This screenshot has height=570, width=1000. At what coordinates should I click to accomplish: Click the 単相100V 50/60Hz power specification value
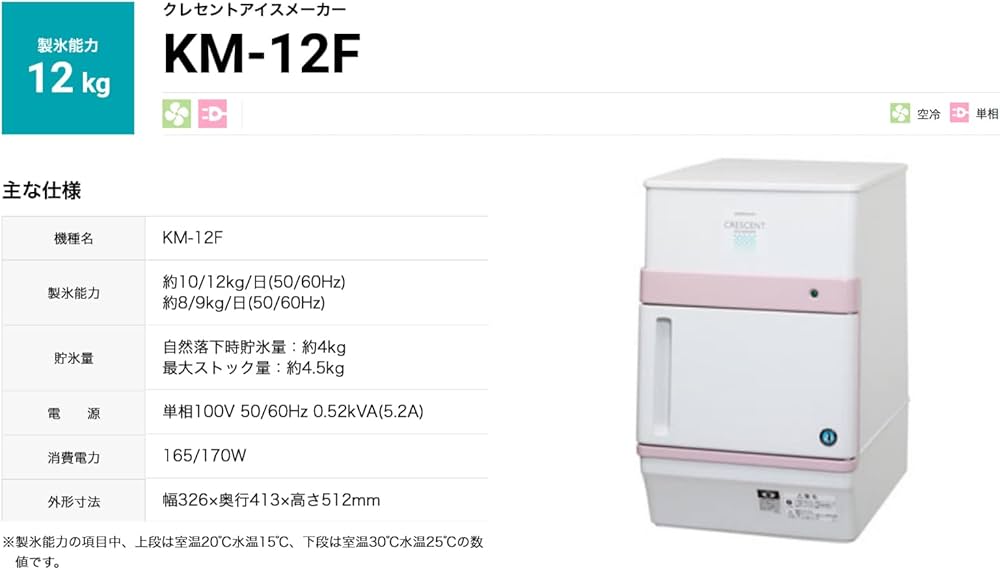click(293, 412)
